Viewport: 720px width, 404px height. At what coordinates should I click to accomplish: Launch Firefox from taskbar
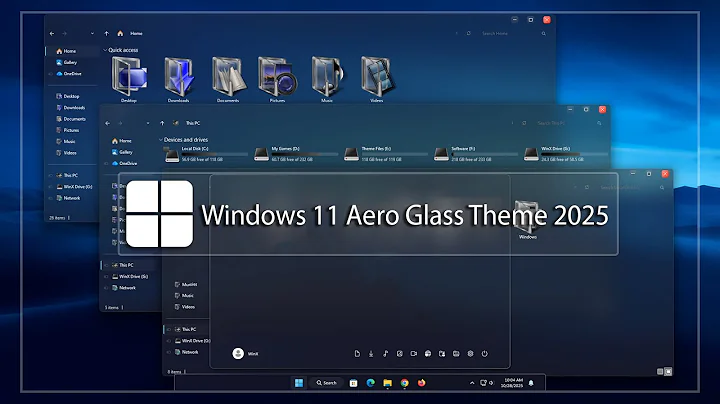[422, 383]
